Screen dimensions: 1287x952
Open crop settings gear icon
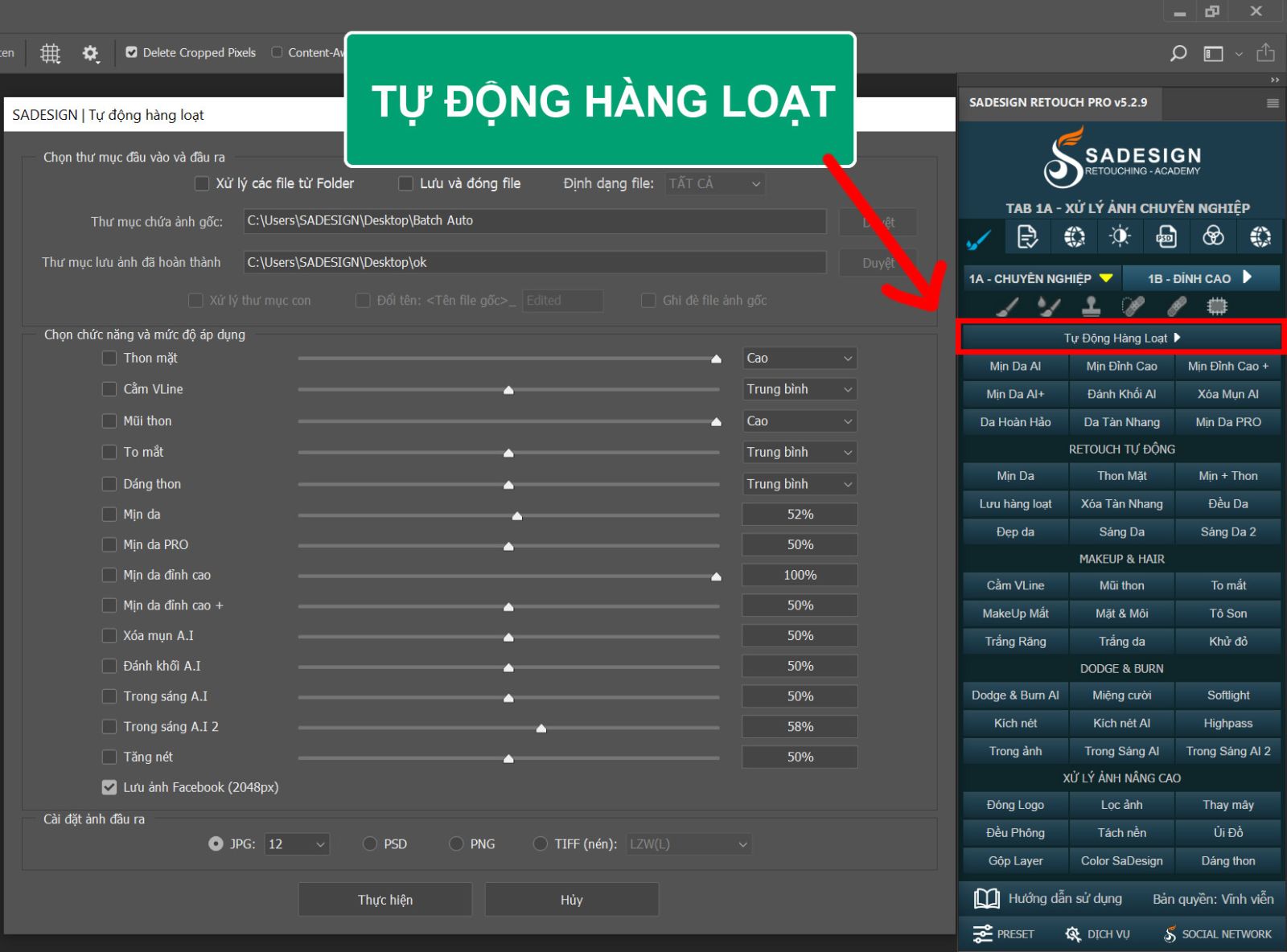tap(90, 53)
